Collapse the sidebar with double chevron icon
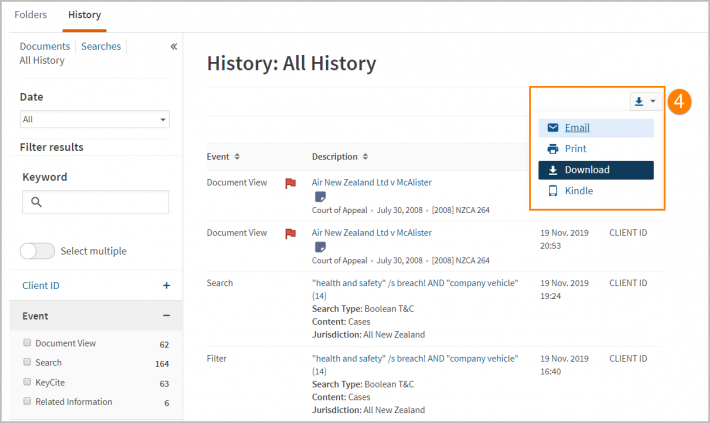 point(173,47)
